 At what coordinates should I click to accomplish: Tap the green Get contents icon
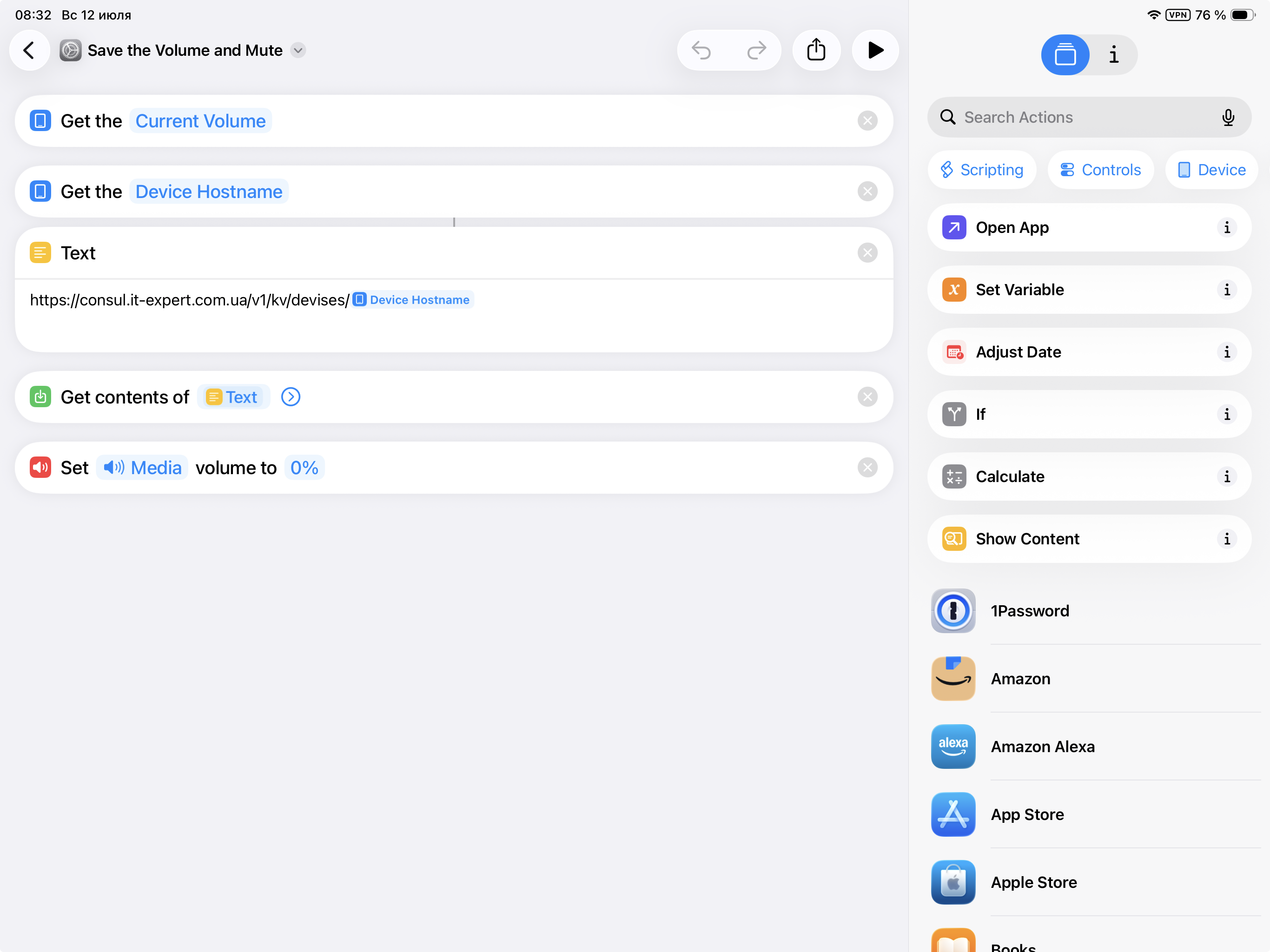pyautogui.click(x=40, y=397)
